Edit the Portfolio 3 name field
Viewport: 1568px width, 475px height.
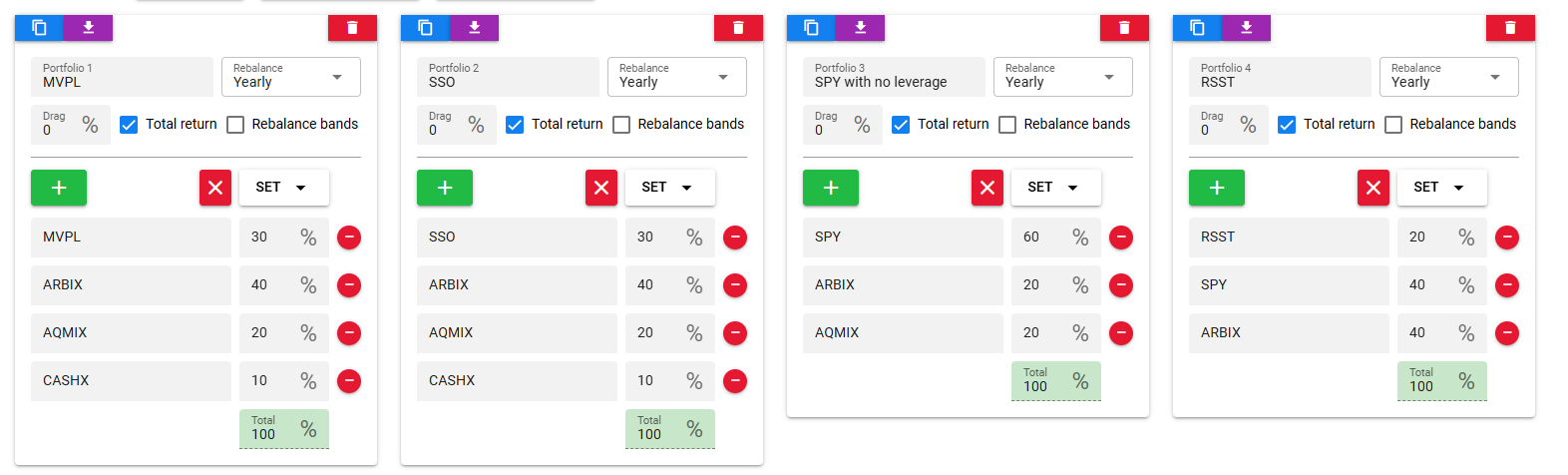(894, 77)
